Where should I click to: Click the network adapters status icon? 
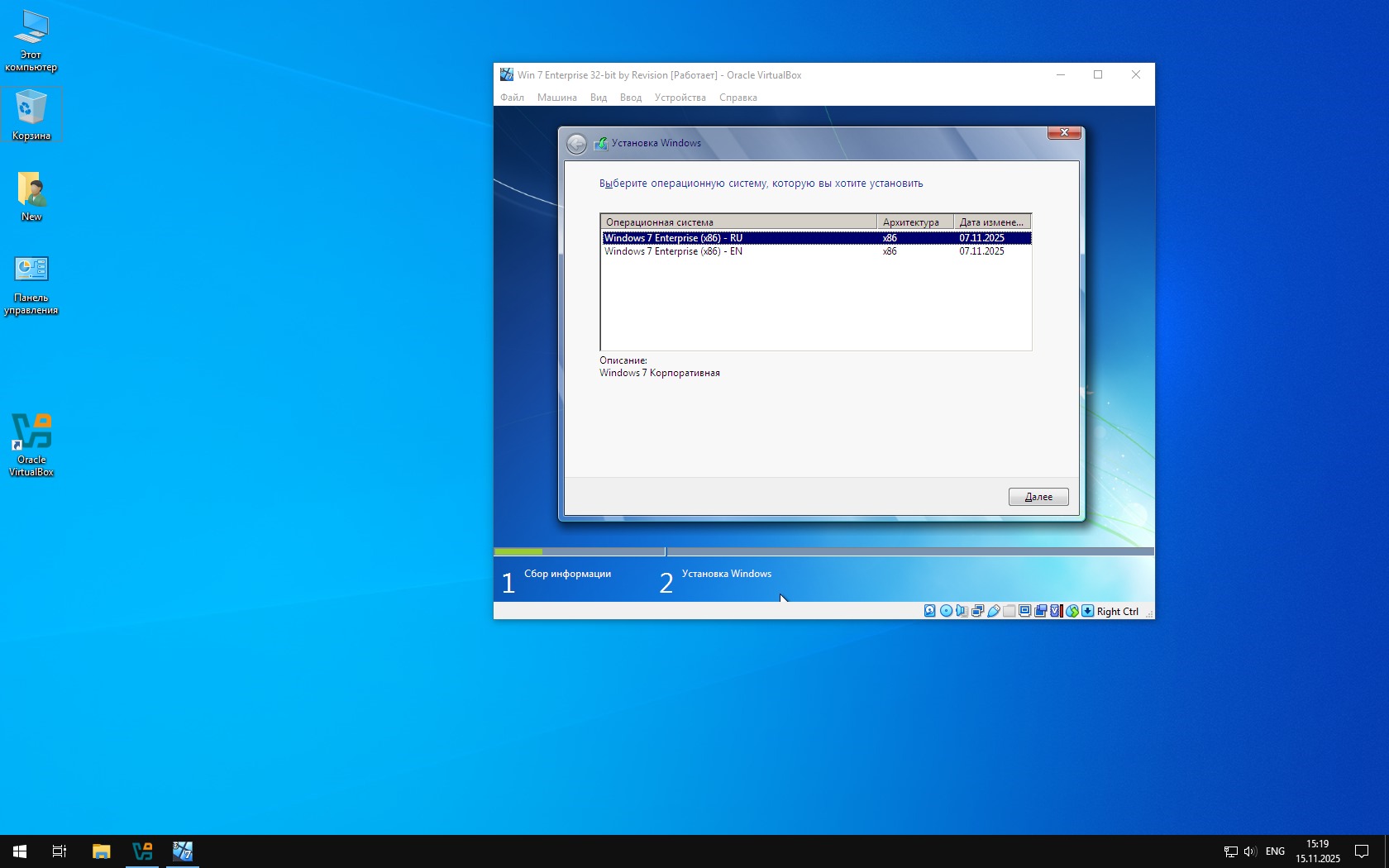point(977,611)
